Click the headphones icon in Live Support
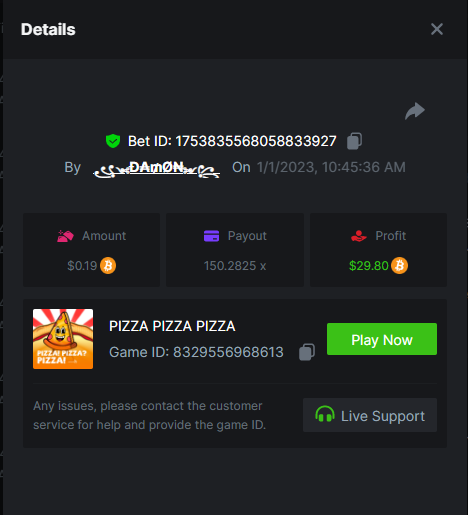Screen dimensions: 468x515 tap(325, 414)
